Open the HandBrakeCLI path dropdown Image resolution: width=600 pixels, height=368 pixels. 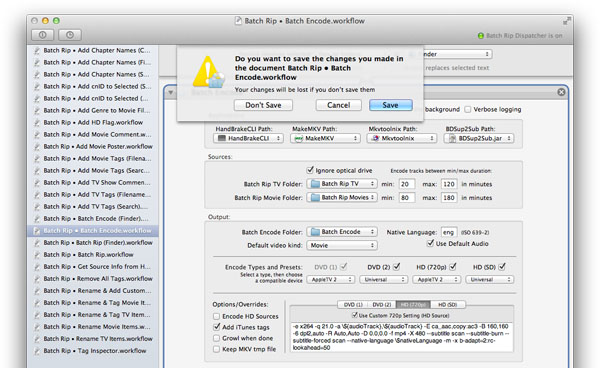pyautogui.click(x=248, y=138)
